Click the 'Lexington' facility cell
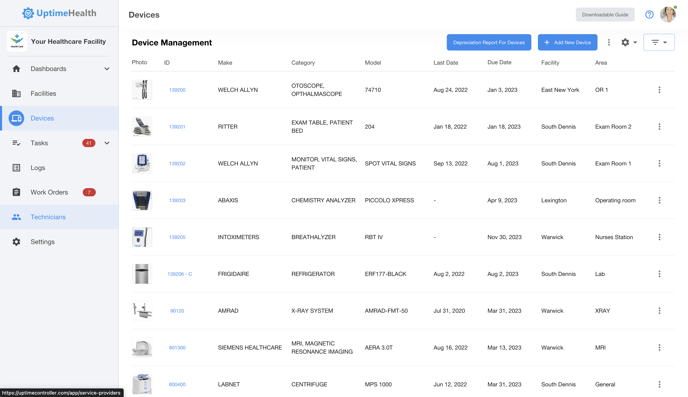Image resolution: width=688 pixels, height=397 pixels. 554,200
